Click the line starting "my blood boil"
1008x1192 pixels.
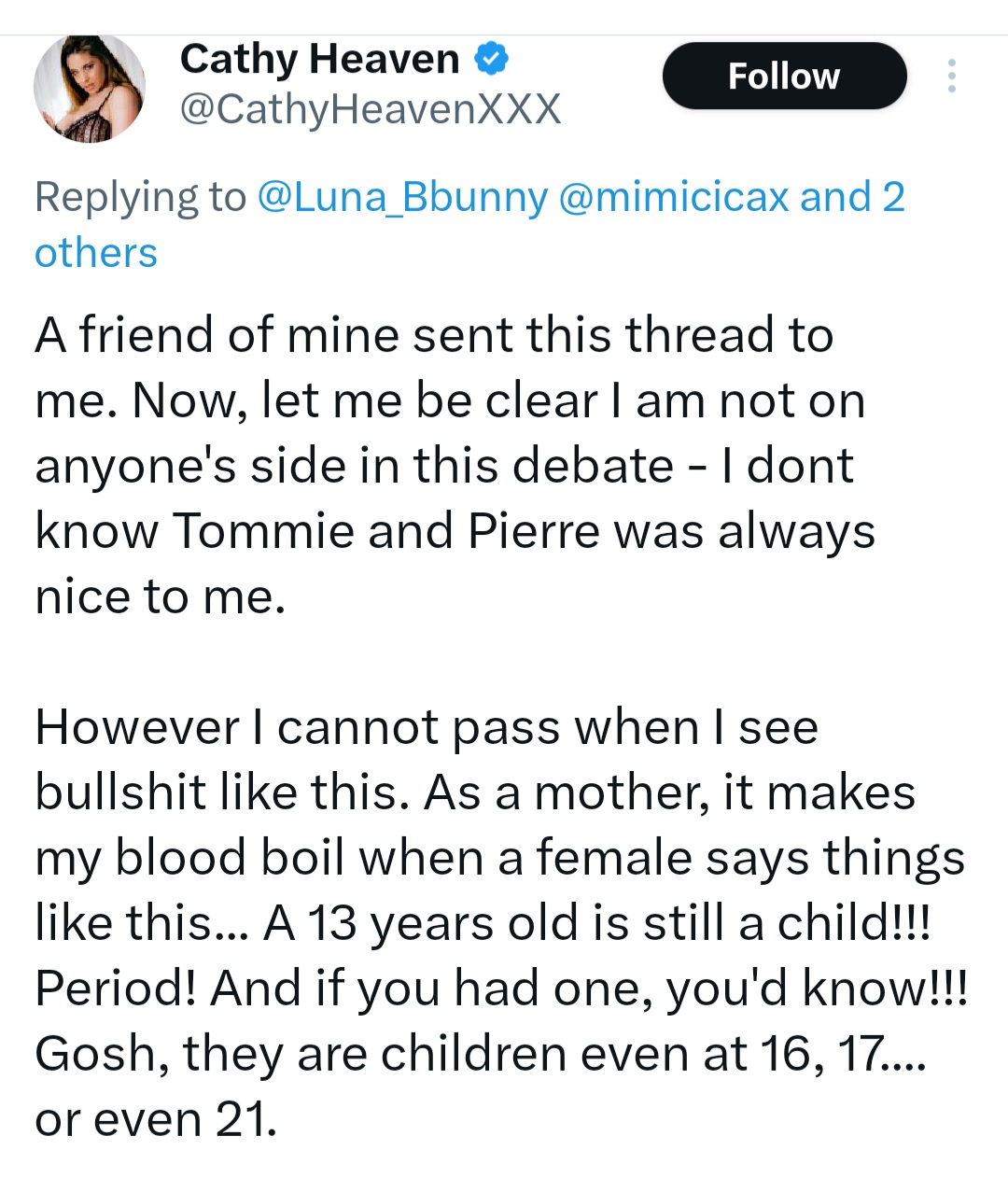499,858
